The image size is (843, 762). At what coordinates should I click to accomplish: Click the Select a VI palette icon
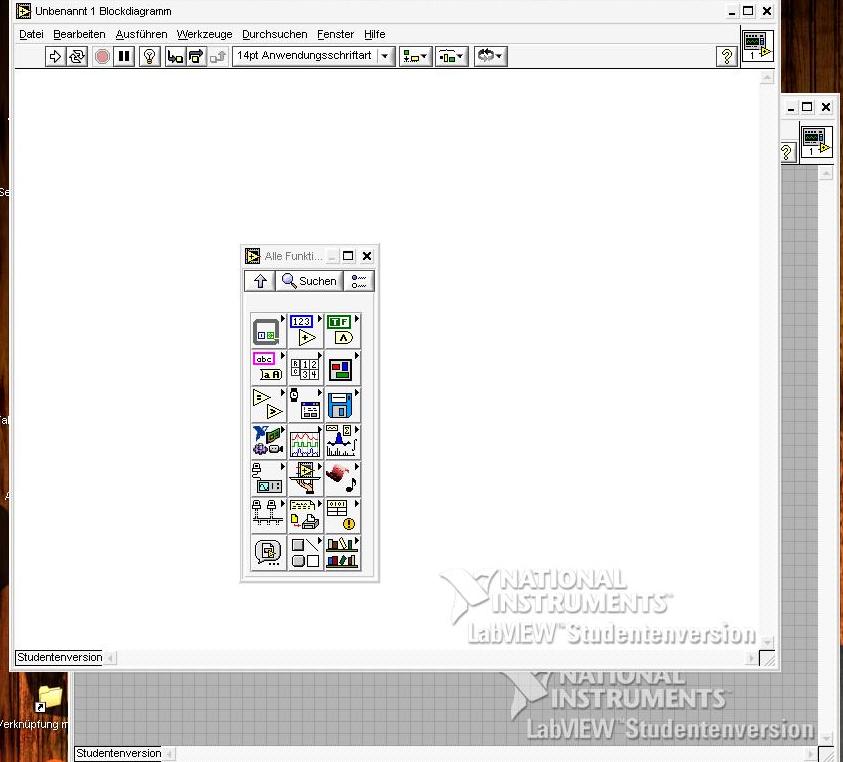tap(268, 553)
